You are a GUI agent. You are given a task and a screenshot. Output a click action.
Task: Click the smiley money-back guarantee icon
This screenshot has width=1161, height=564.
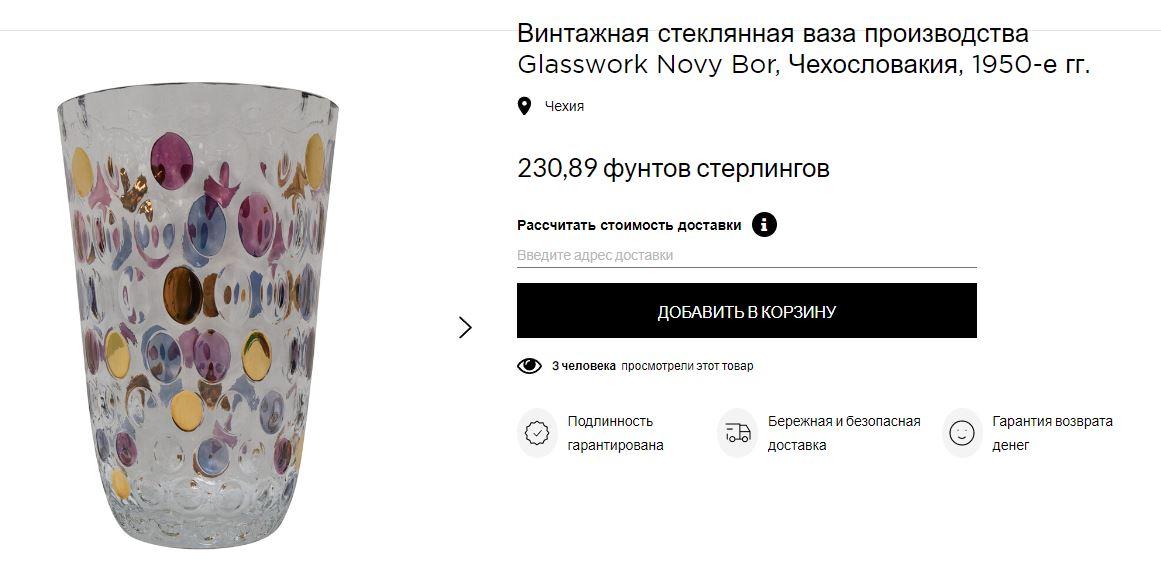[962, 433]
